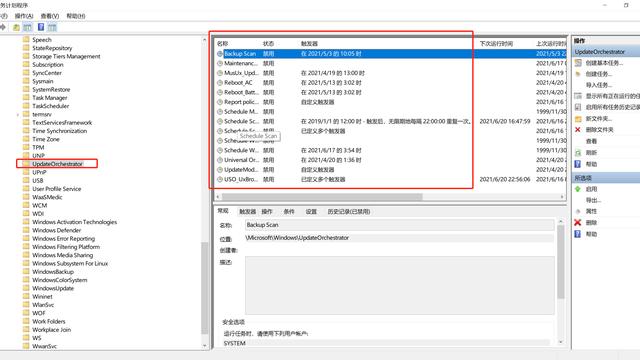The width and height of the screenshot is (640, 360).
Task: Sort by the 名称 column header
Action: [222, 44]
